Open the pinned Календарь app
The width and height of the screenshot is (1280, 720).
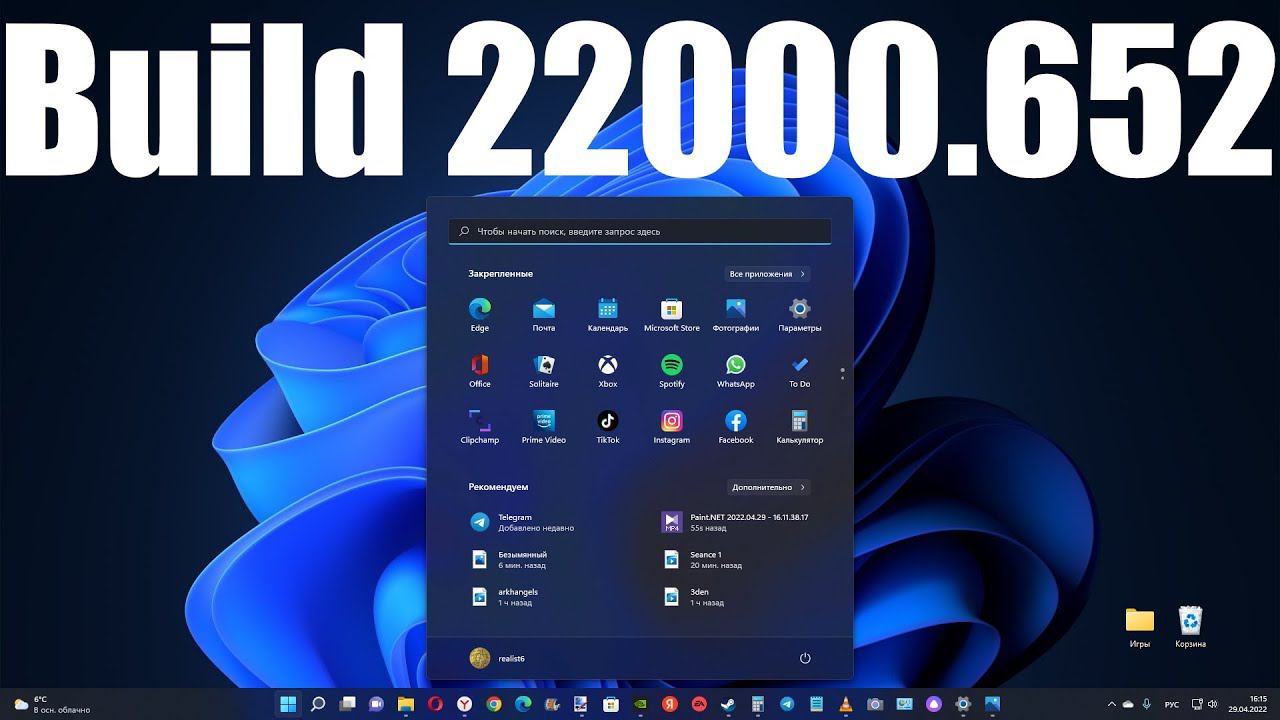click(x=608, y=314)
